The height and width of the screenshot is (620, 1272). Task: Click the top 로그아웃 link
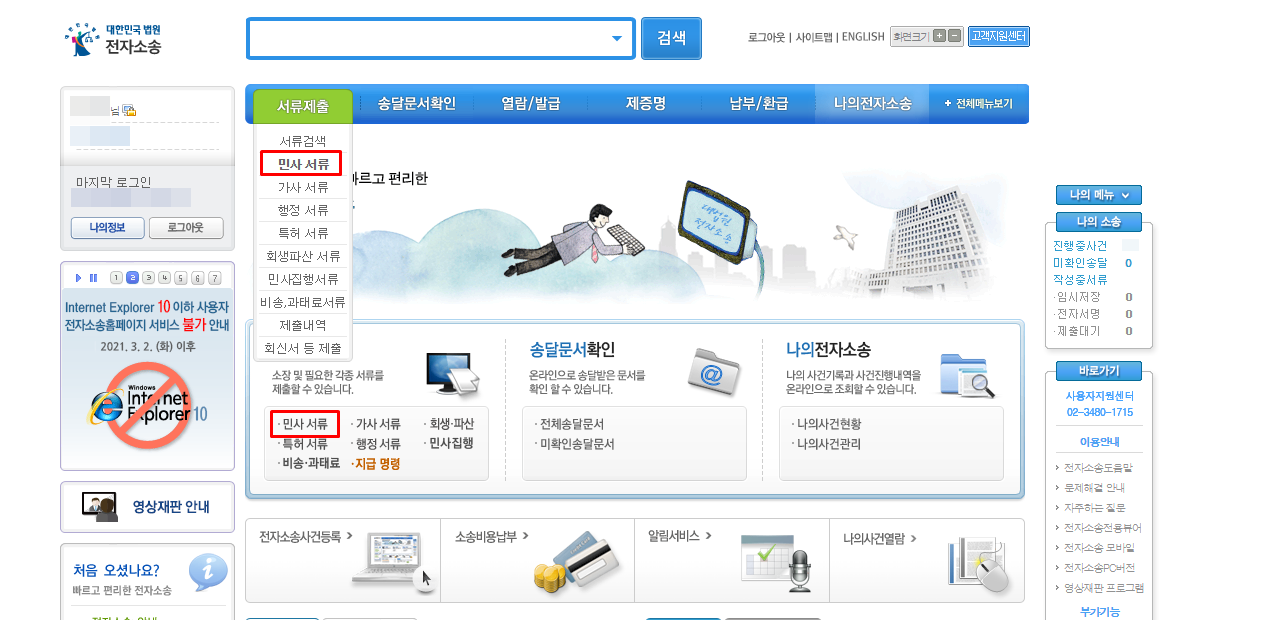766,37
